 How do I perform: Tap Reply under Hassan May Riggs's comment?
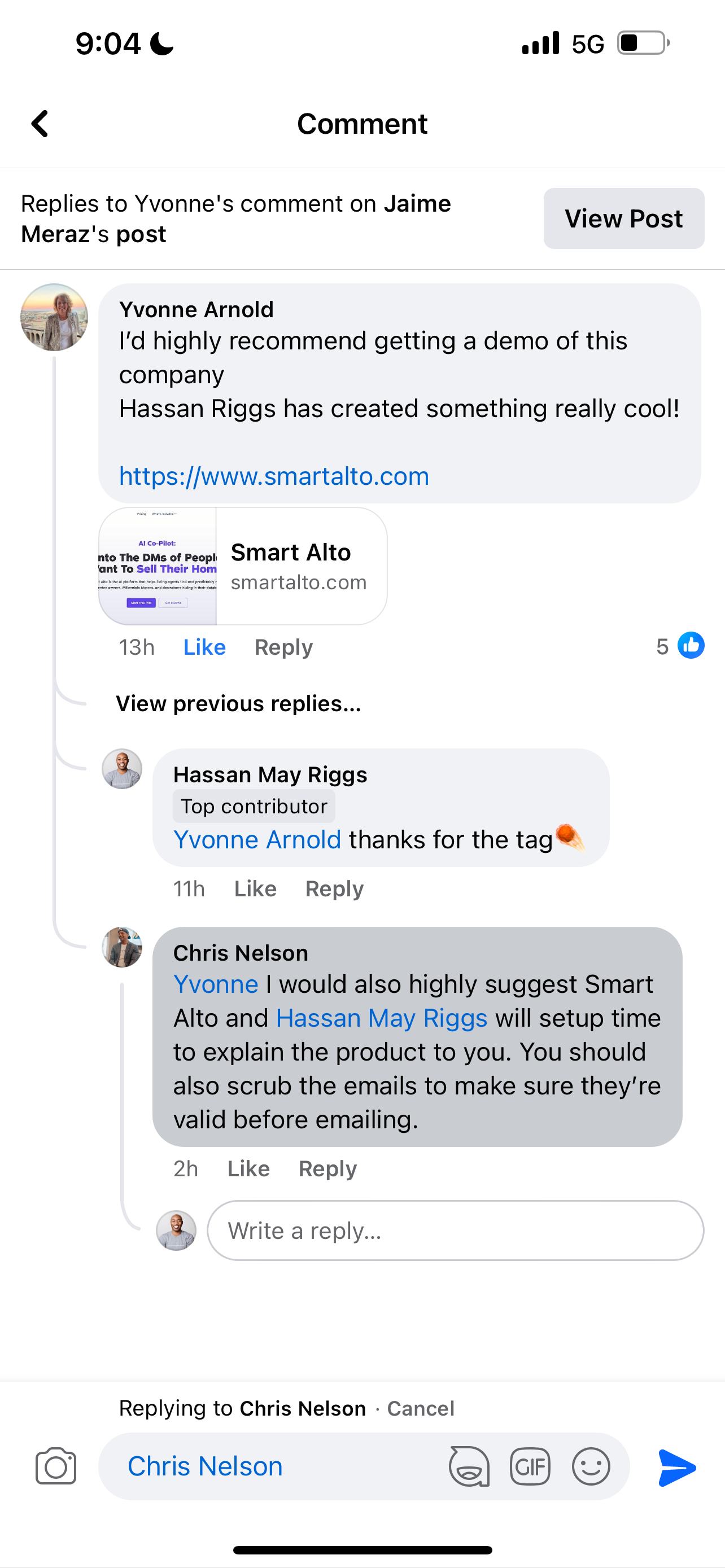pos(334,888)
